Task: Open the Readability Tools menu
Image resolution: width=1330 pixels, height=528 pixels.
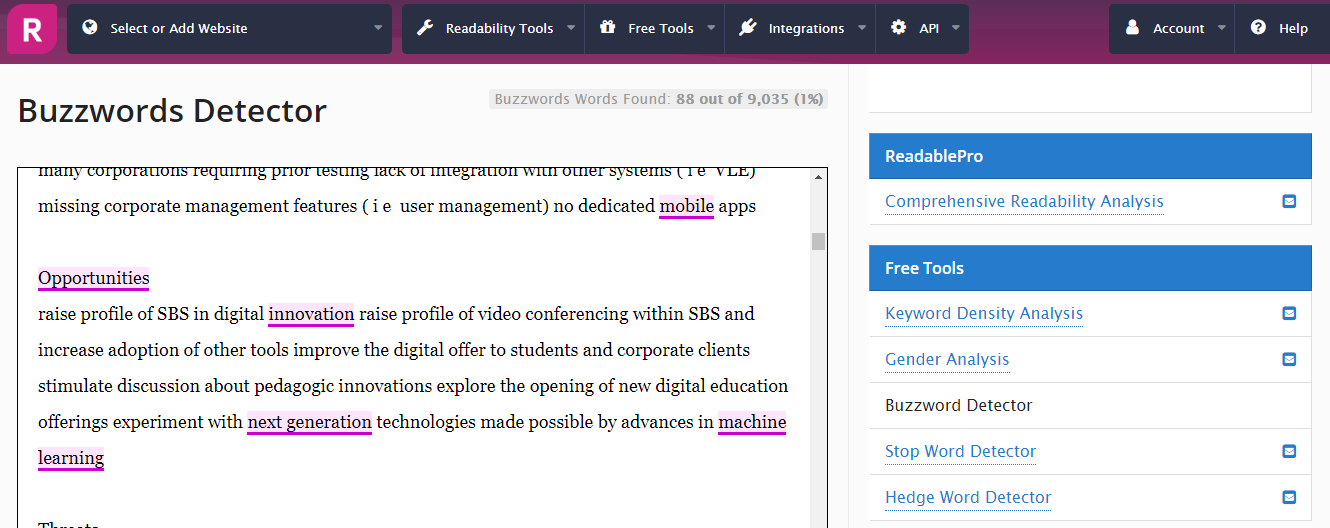Action: click(493, 29)
